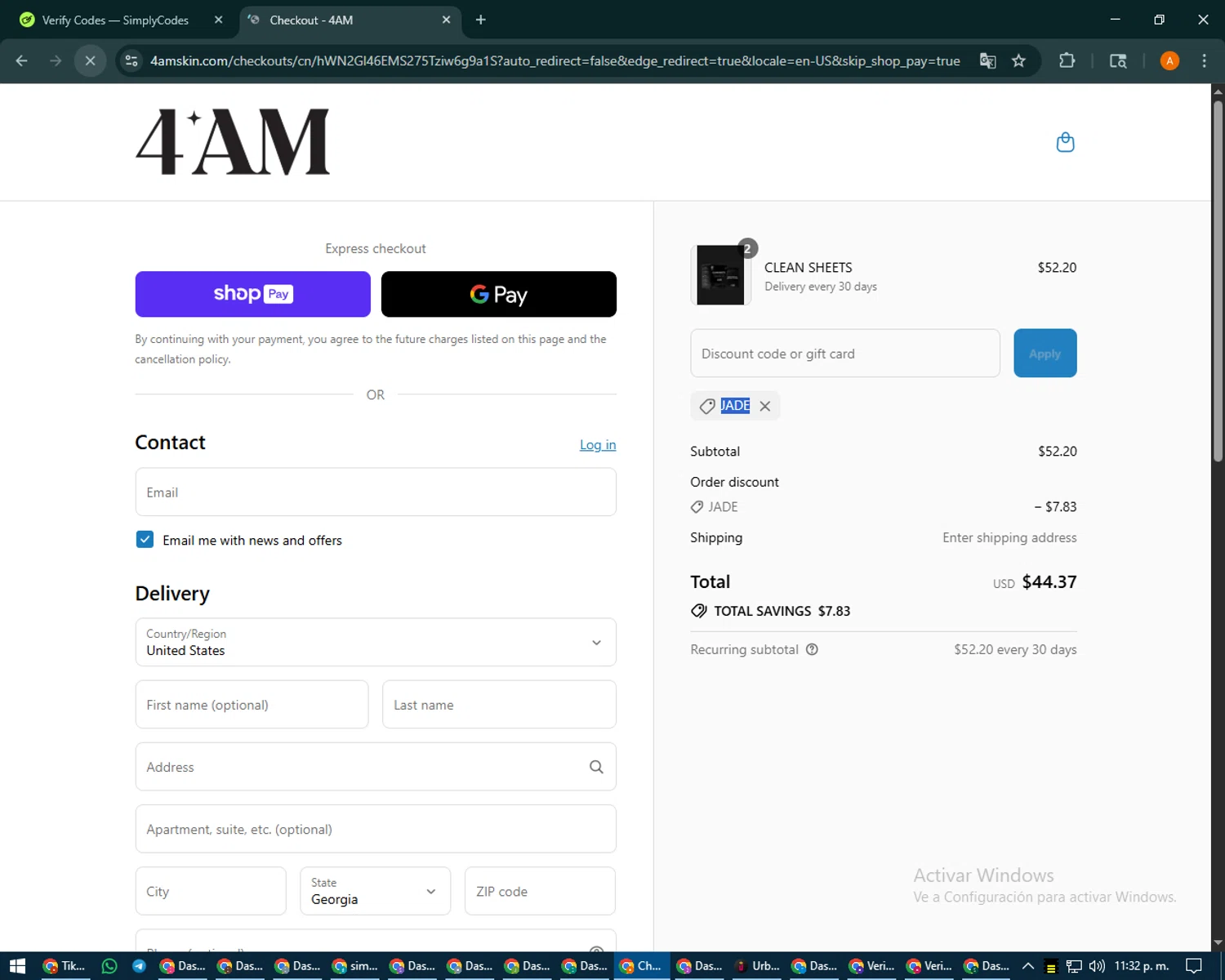Click Discount code or gift card field
This screenshot has height=980, width=1225.
point(845,353)
